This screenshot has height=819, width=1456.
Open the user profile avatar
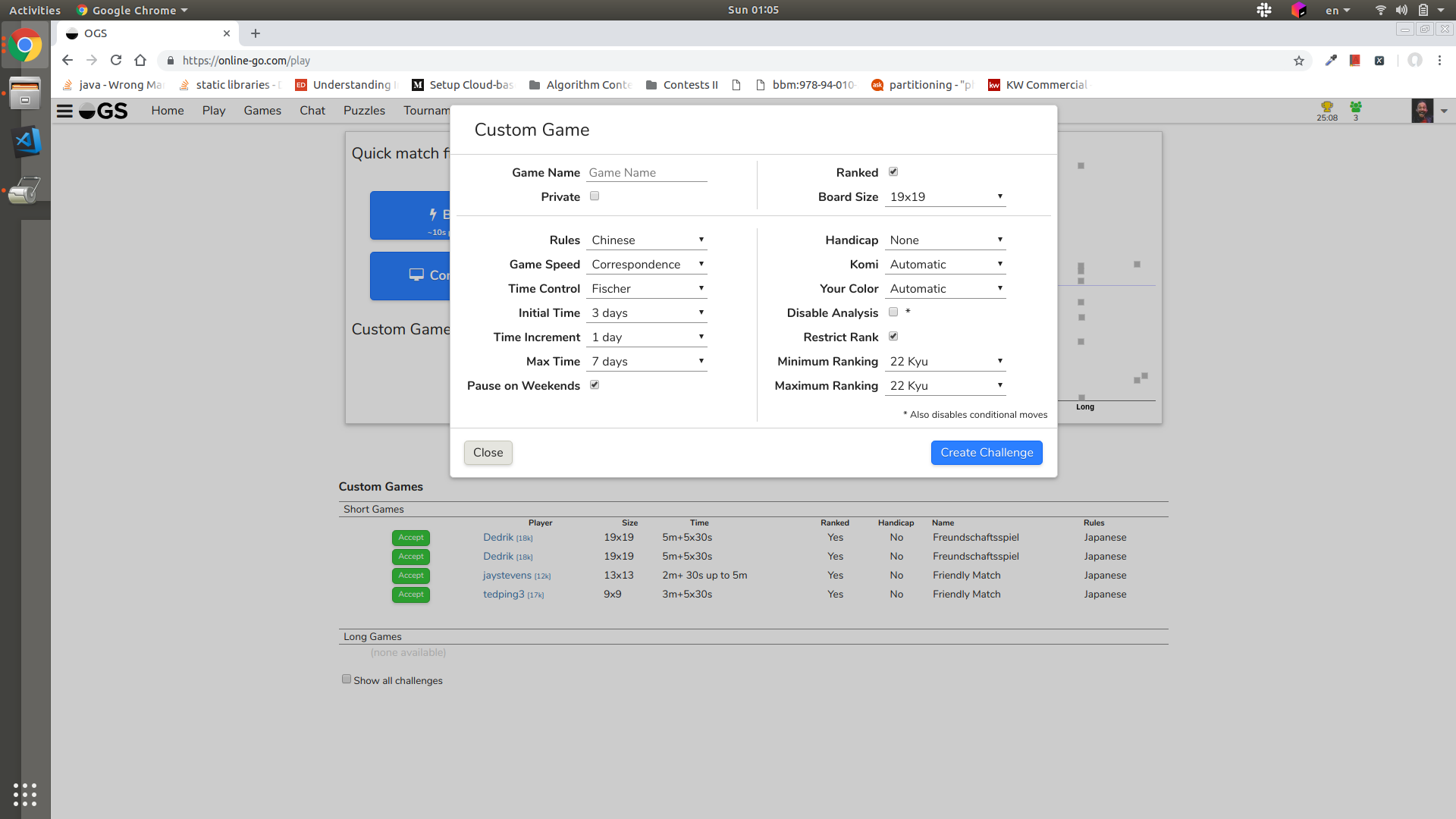pyautogui.click(x=1422, y=111)
